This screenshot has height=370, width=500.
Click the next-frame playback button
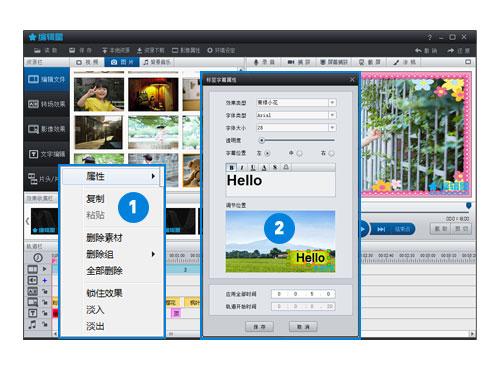pyautogui.click(x=381, y=229)
